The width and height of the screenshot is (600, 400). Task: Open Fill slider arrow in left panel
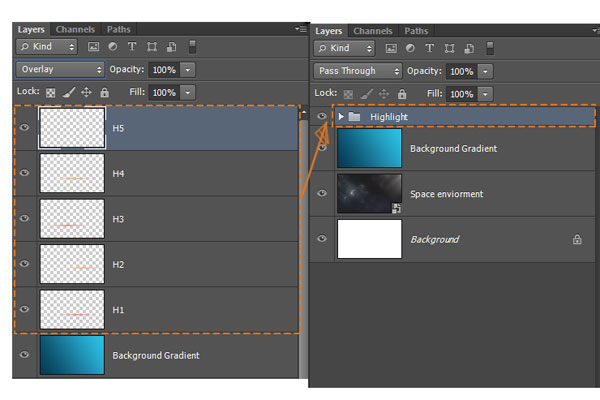click(x=188, y=93)
